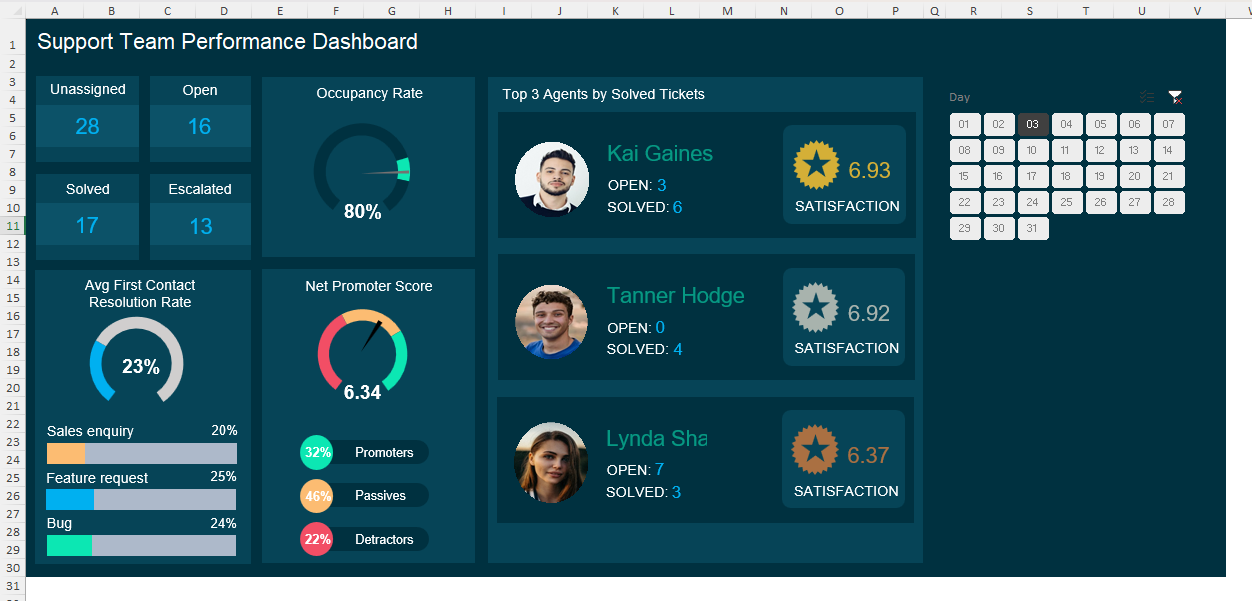Click the Sales enquiry progress bar
Screen dimensions: 1252x601
pos(142,453)
